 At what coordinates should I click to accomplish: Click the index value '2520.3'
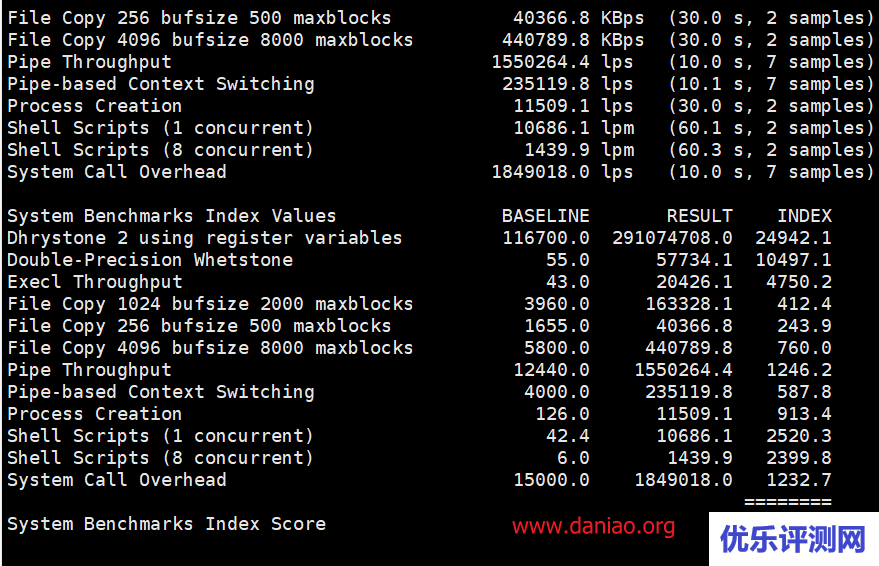(x=799, y=436)
